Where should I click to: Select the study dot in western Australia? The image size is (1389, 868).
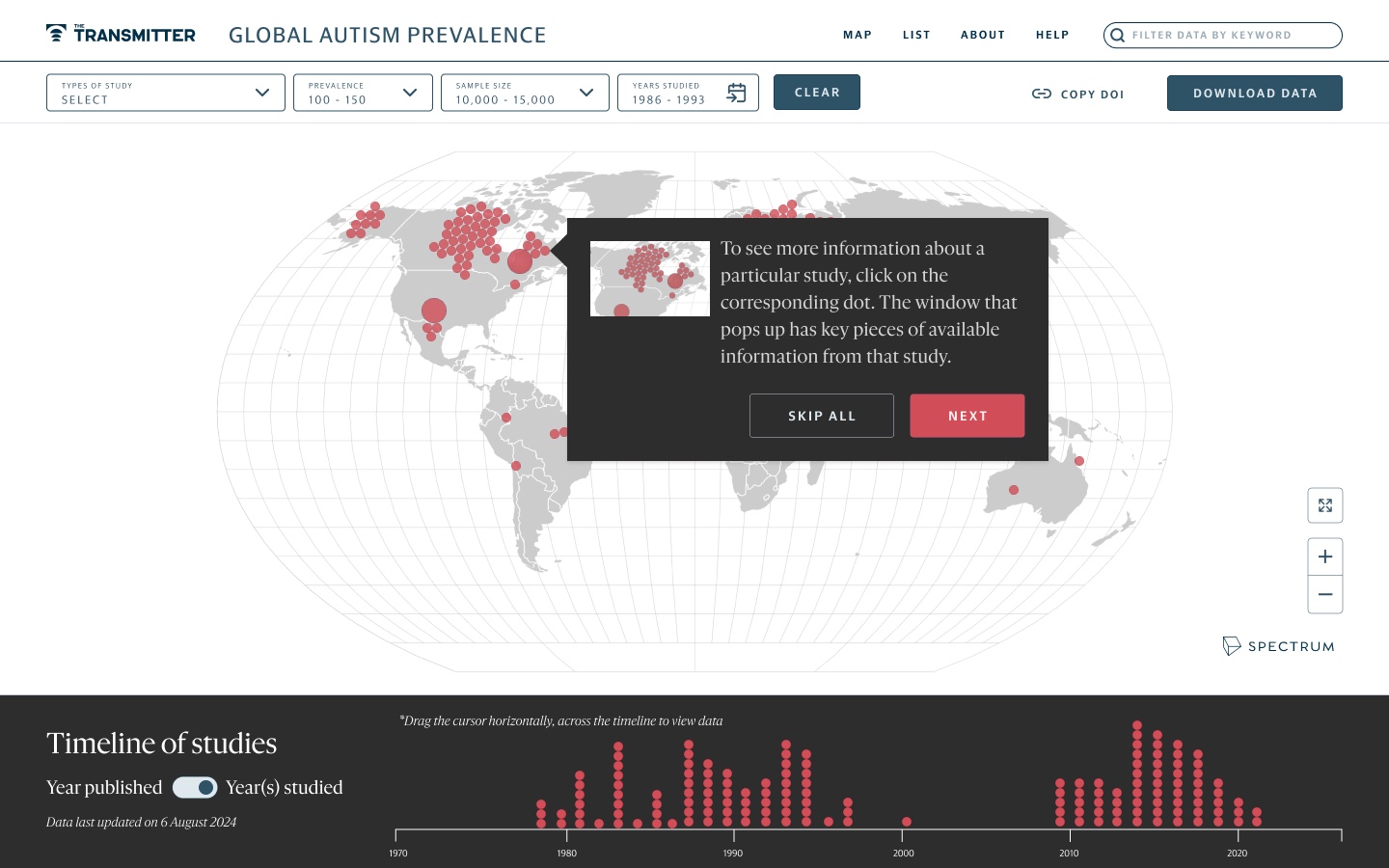pos(1014,490)
